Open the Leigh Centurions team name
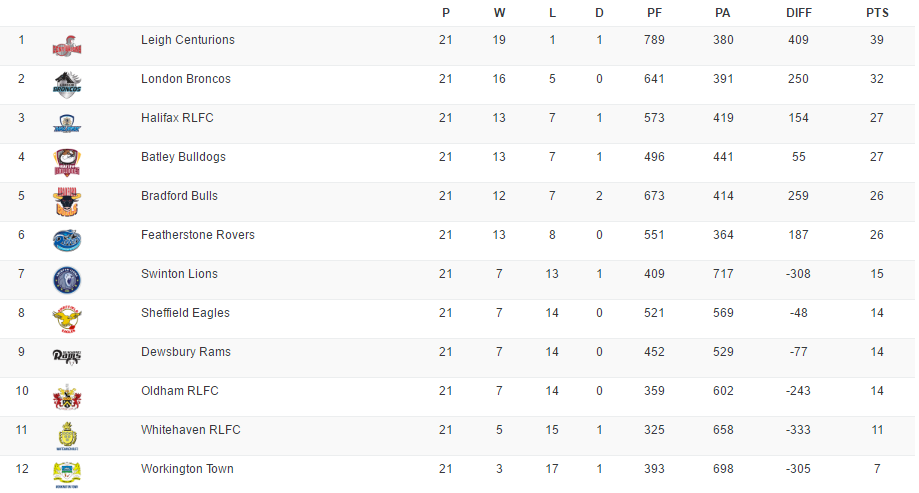Screen dimensions: 919x493 tap(188, 40)
